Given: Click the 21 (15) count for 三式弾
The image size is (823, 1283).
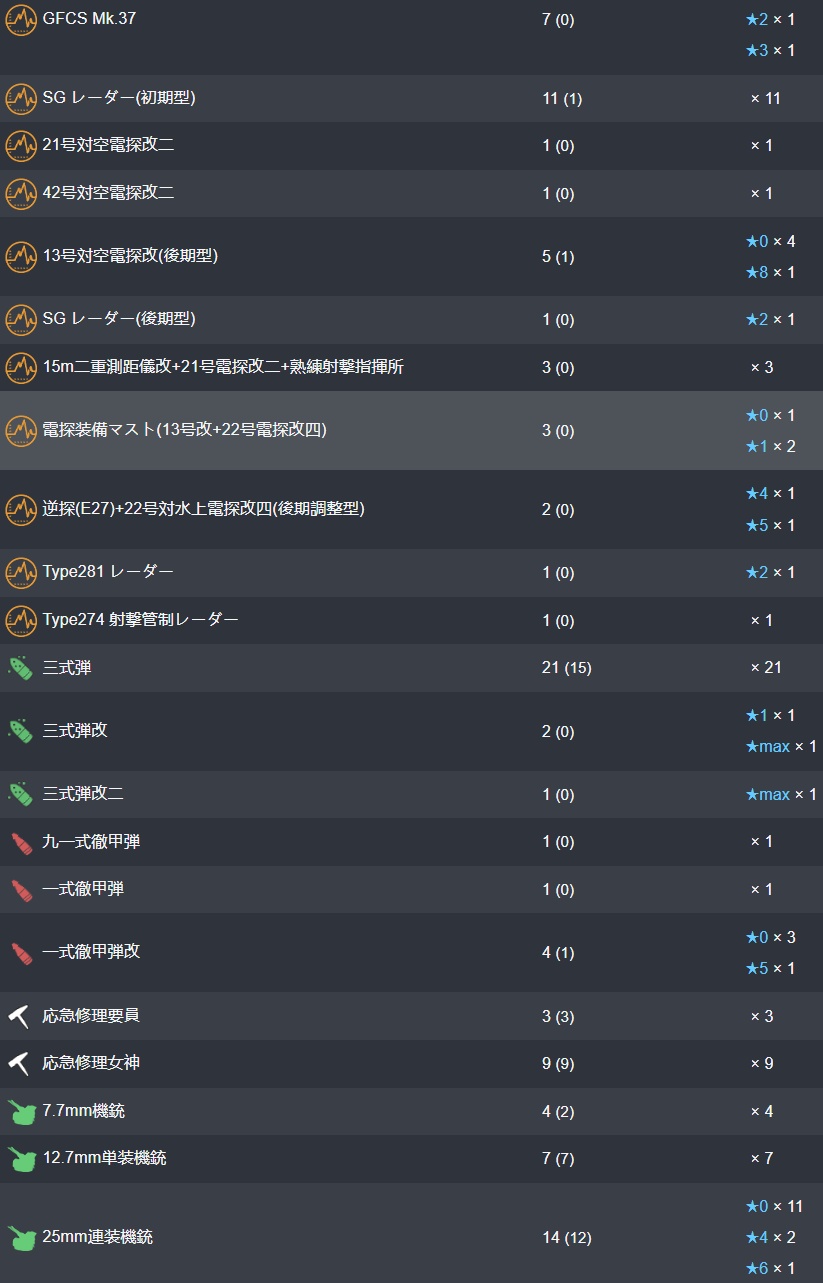Looking at the screenshot, I should (566, 667).
